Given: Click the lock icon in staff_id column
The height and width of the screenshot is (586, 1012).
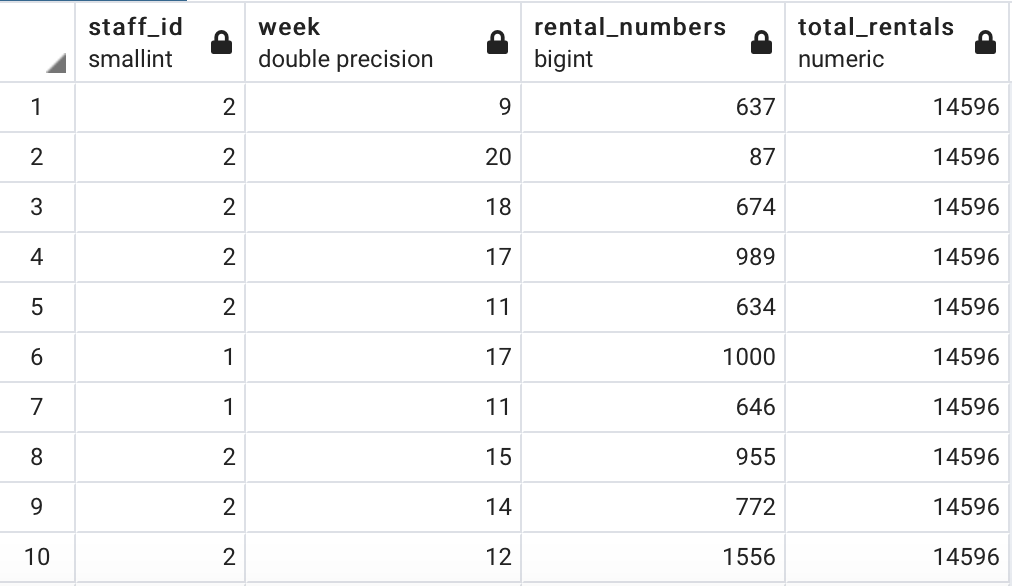Looking at the screenshot, I should pyautogui.click(x=221, y=43).
